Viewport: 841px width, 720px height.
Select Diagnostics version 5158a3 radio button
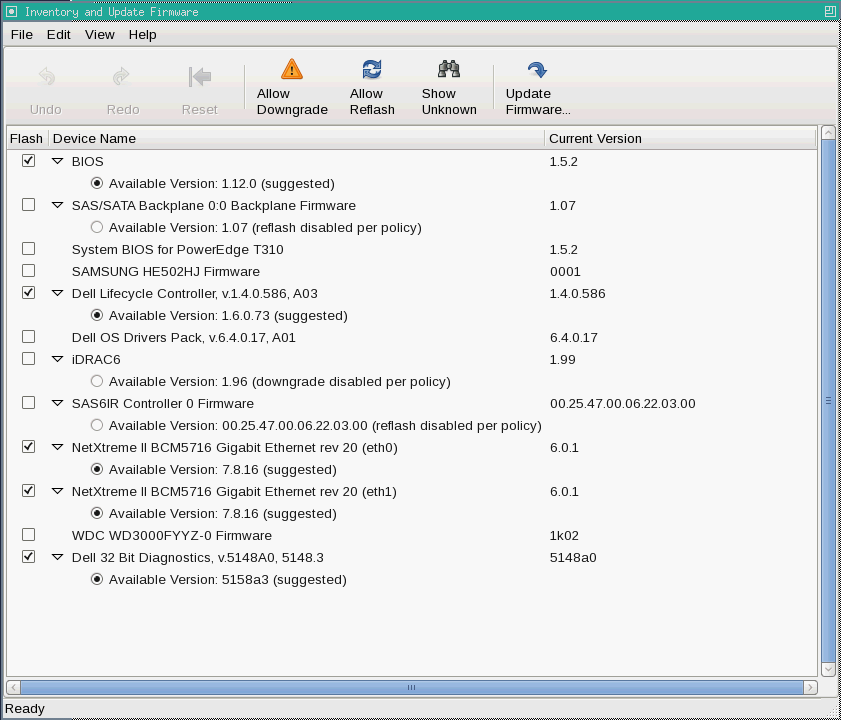tap(97, 579)
